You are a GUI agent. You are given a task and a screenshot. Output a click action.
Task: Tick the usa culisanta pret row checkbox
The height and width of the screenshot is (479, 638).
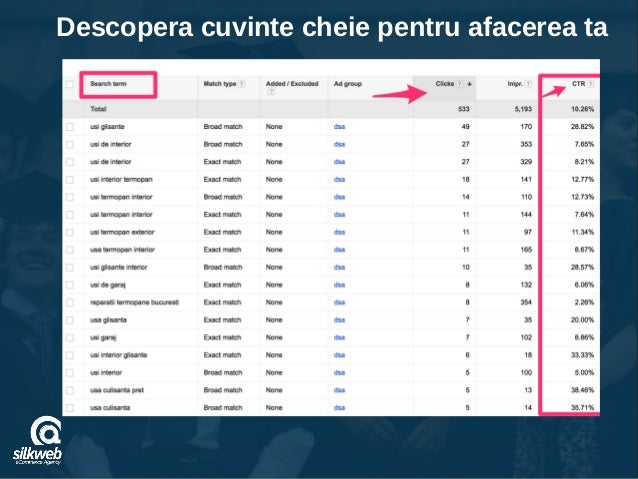pos(70,390)
